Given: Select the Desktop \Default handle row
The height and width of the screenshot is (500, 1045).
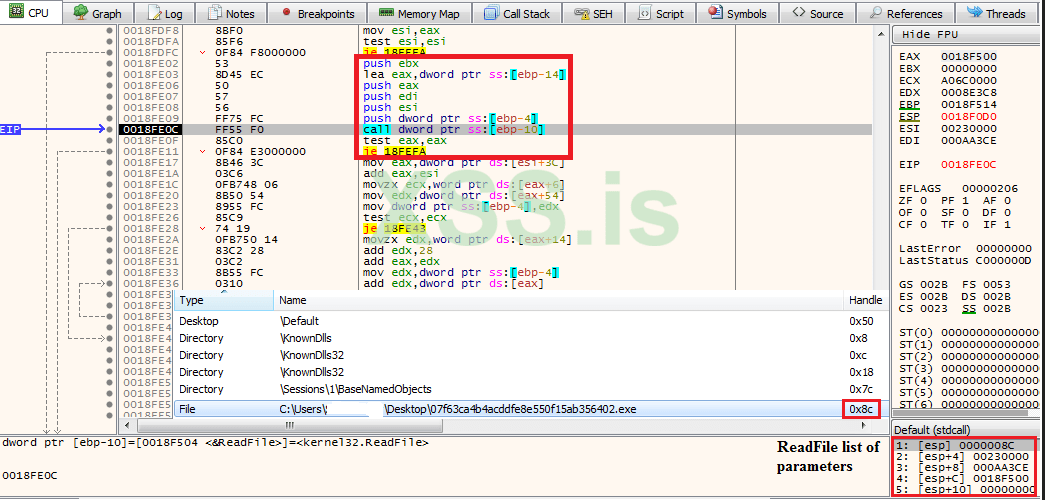Looking at the screenshot, I should (x=531, y=321).
